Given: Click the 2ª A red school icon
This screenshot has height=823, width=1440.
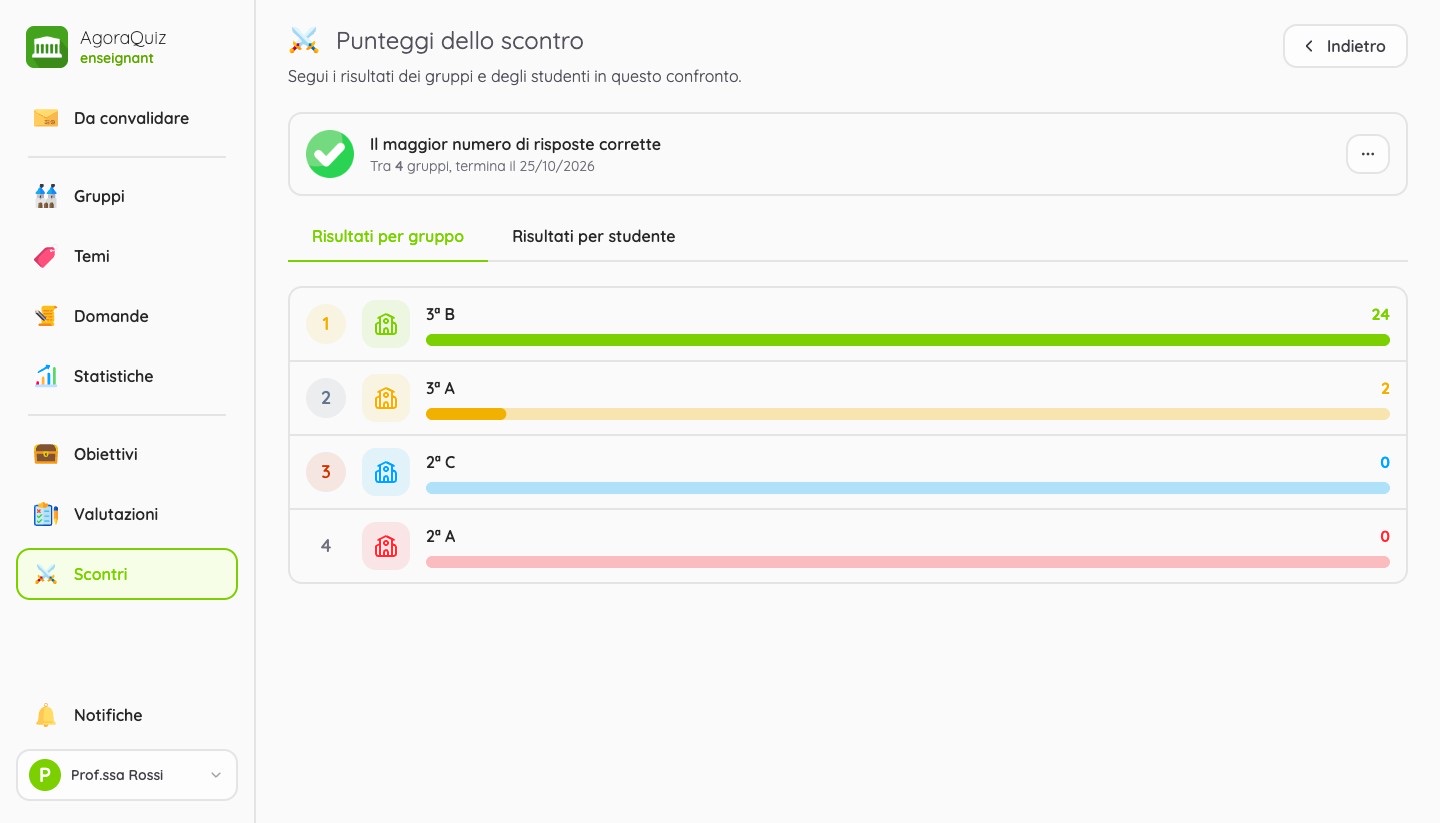Looking at the screenshot, I should click(386, 546).
